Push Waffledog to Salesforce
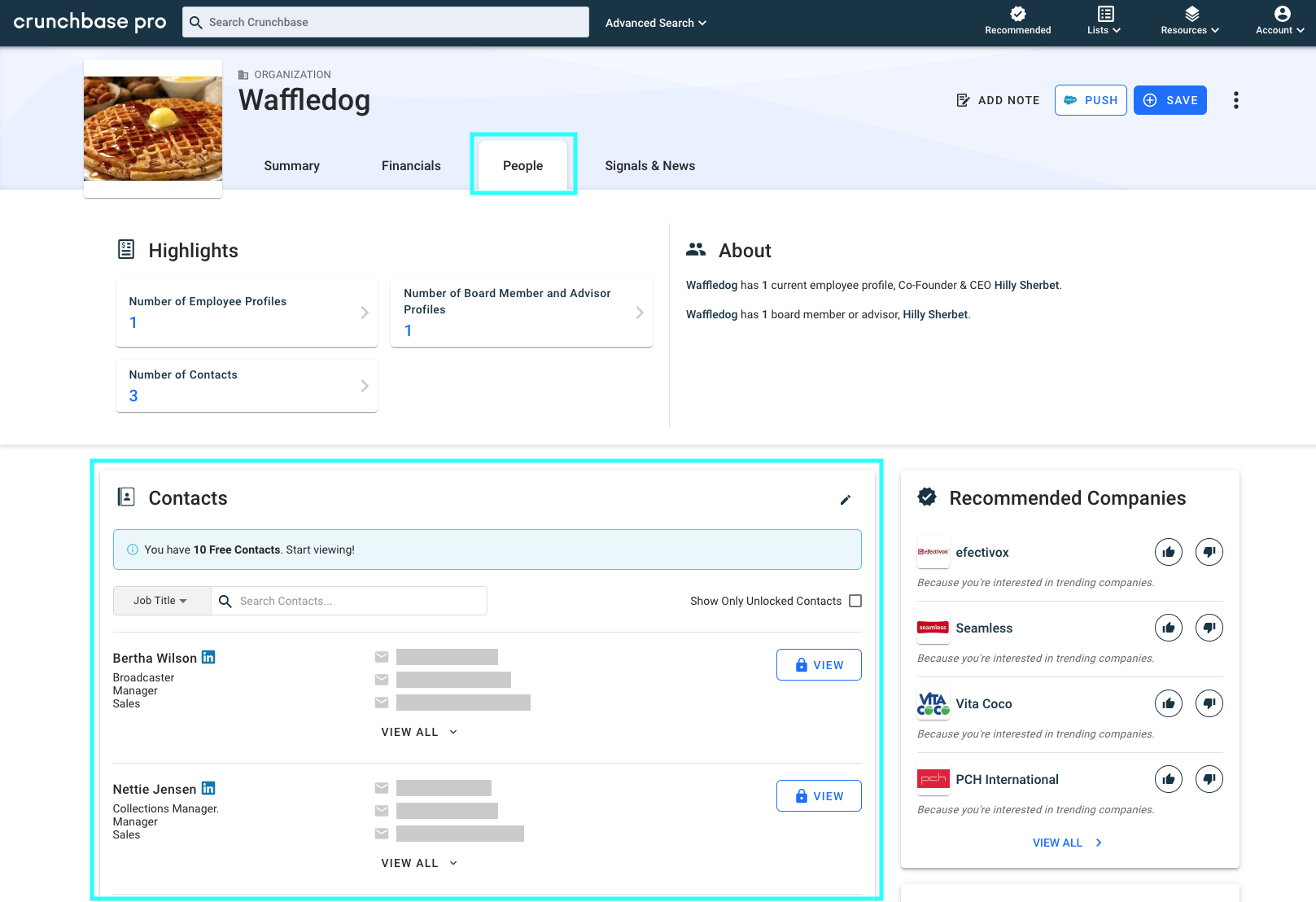This screenshot has height=902, width=1316. [1091, 100]
